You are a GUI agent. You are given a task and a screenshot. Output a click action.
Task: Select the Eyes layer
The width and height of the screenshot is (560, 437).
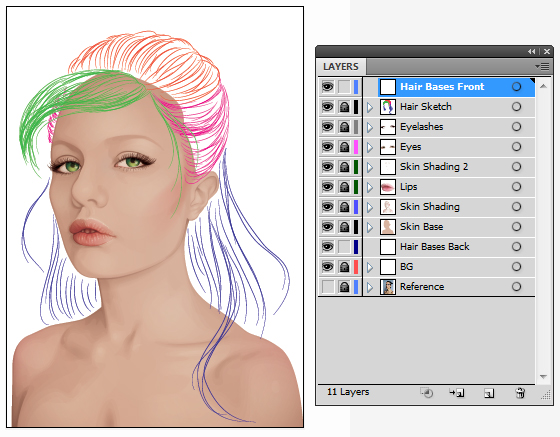(449, 147)
